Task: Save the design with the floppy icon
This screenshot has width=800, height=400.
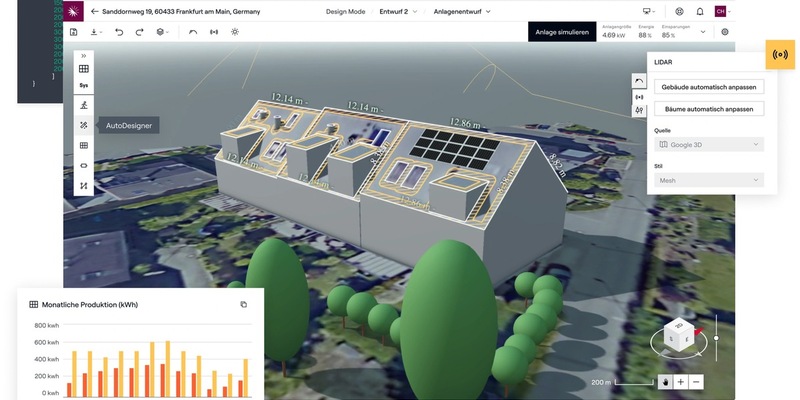Action: (73, 32)
